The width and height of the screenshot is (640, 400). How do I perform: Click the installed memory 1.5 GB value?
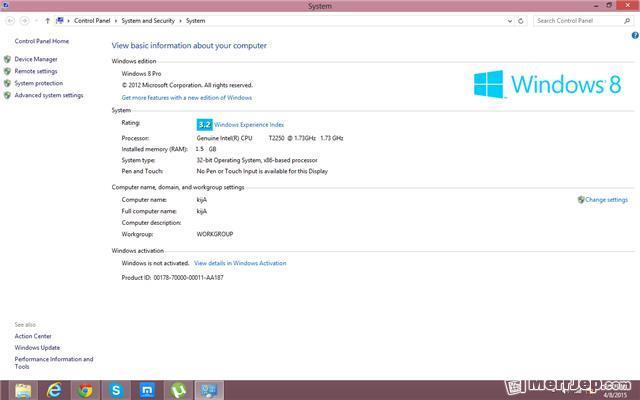206,149
